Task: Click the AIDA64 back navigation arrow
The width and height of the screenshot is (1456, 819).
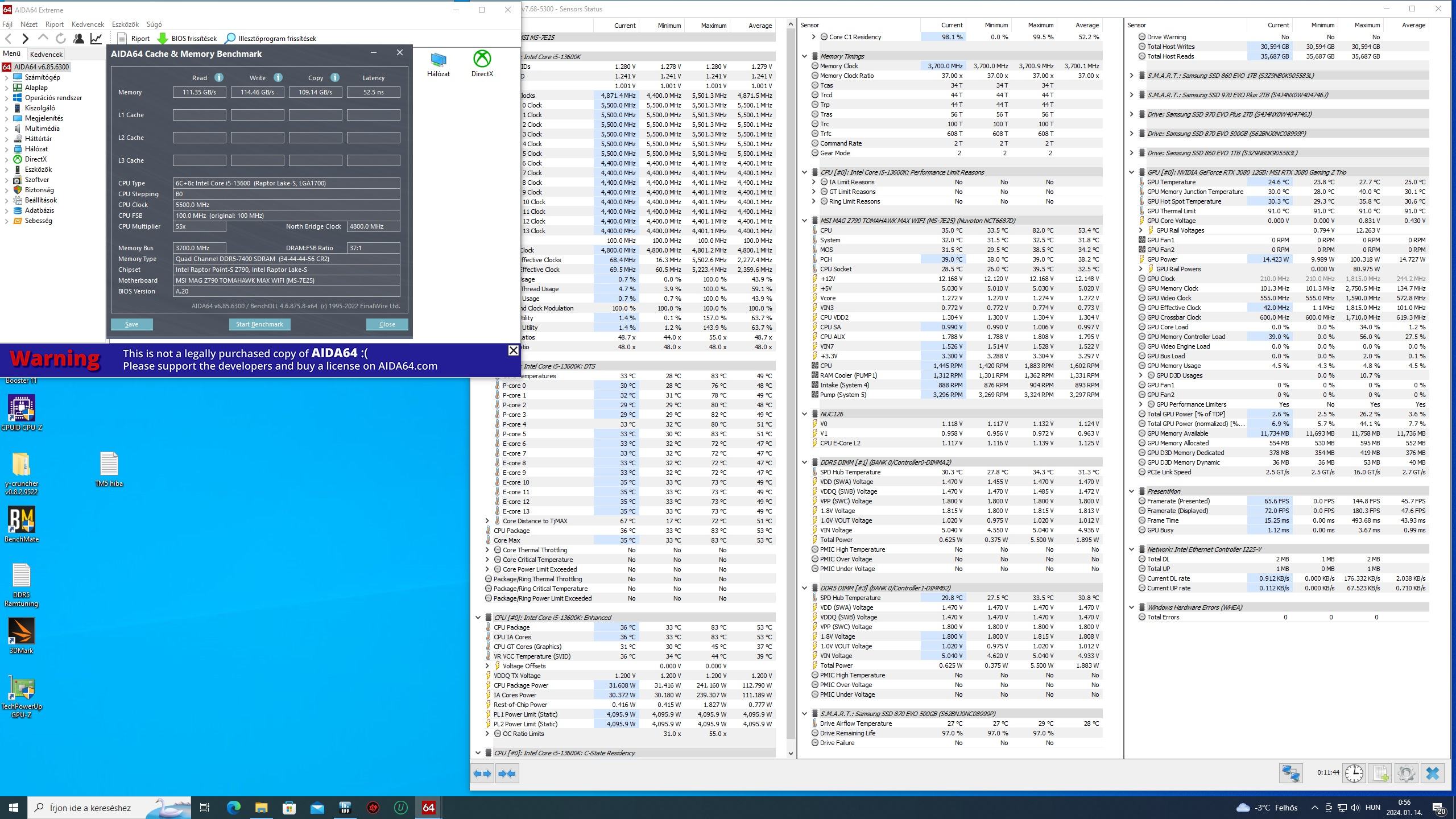Action: (8, 38)
